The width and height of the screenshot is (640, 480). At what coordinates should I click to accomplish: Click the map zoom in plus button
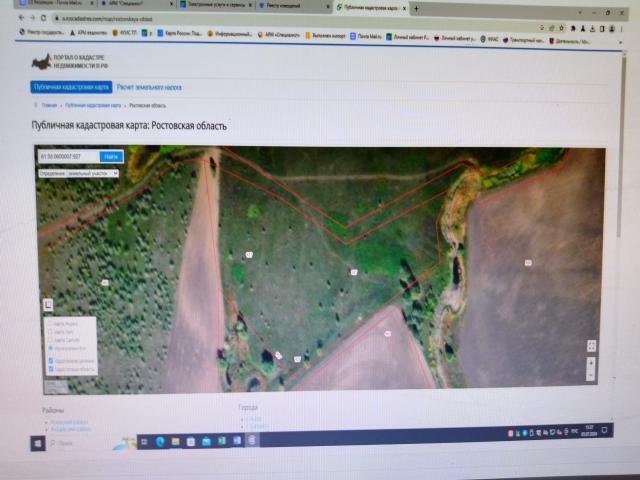pyautogui.click(x=591, y=363)
